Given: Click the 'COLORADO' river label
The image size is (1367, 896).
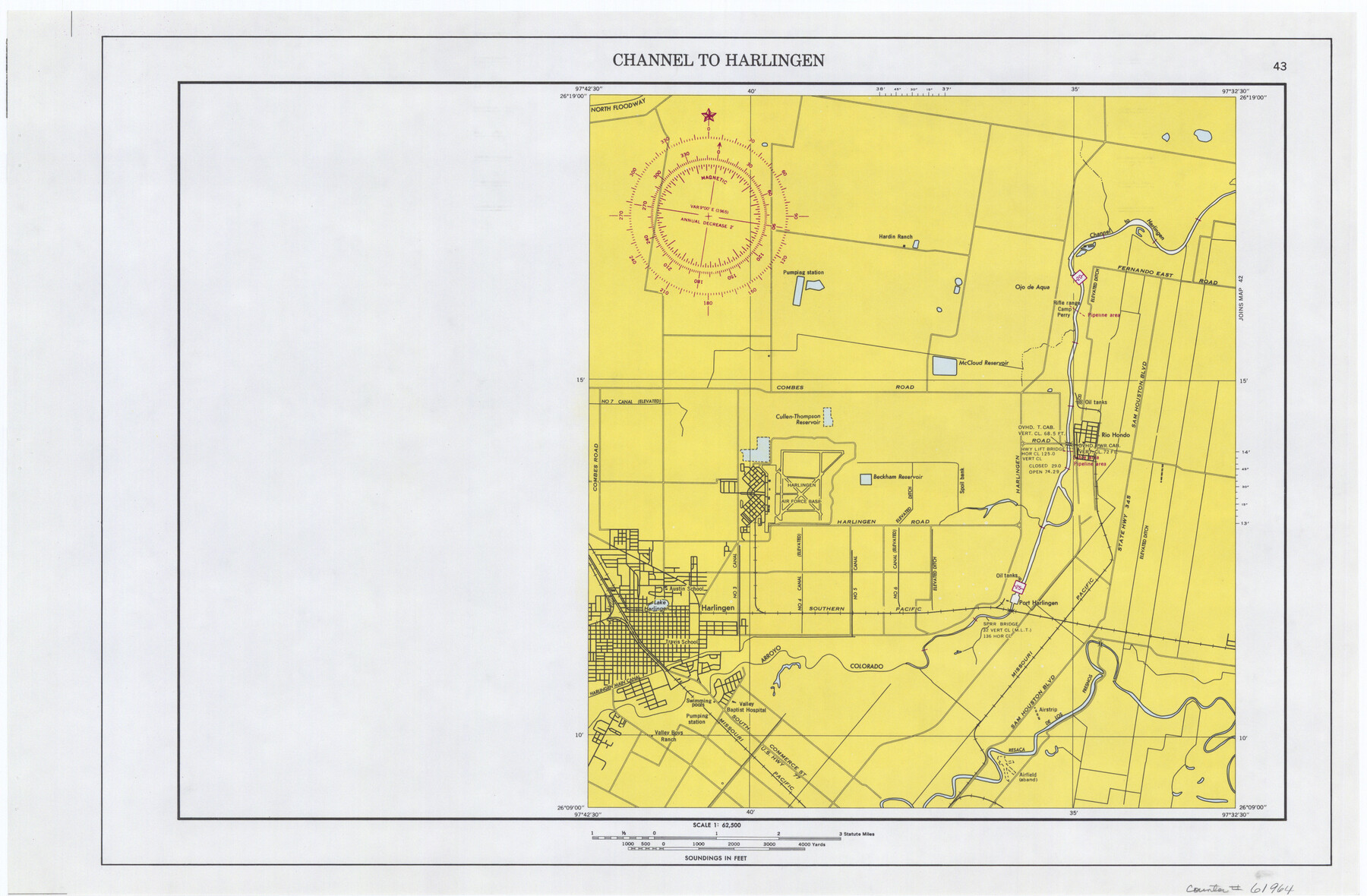Looking at the screenshot, I should tap(867, 667).
